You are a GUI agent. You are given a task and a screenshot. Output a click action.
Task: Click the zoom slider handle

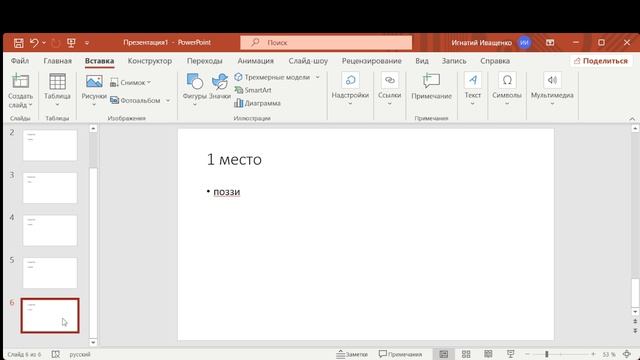tap(547, 354)
